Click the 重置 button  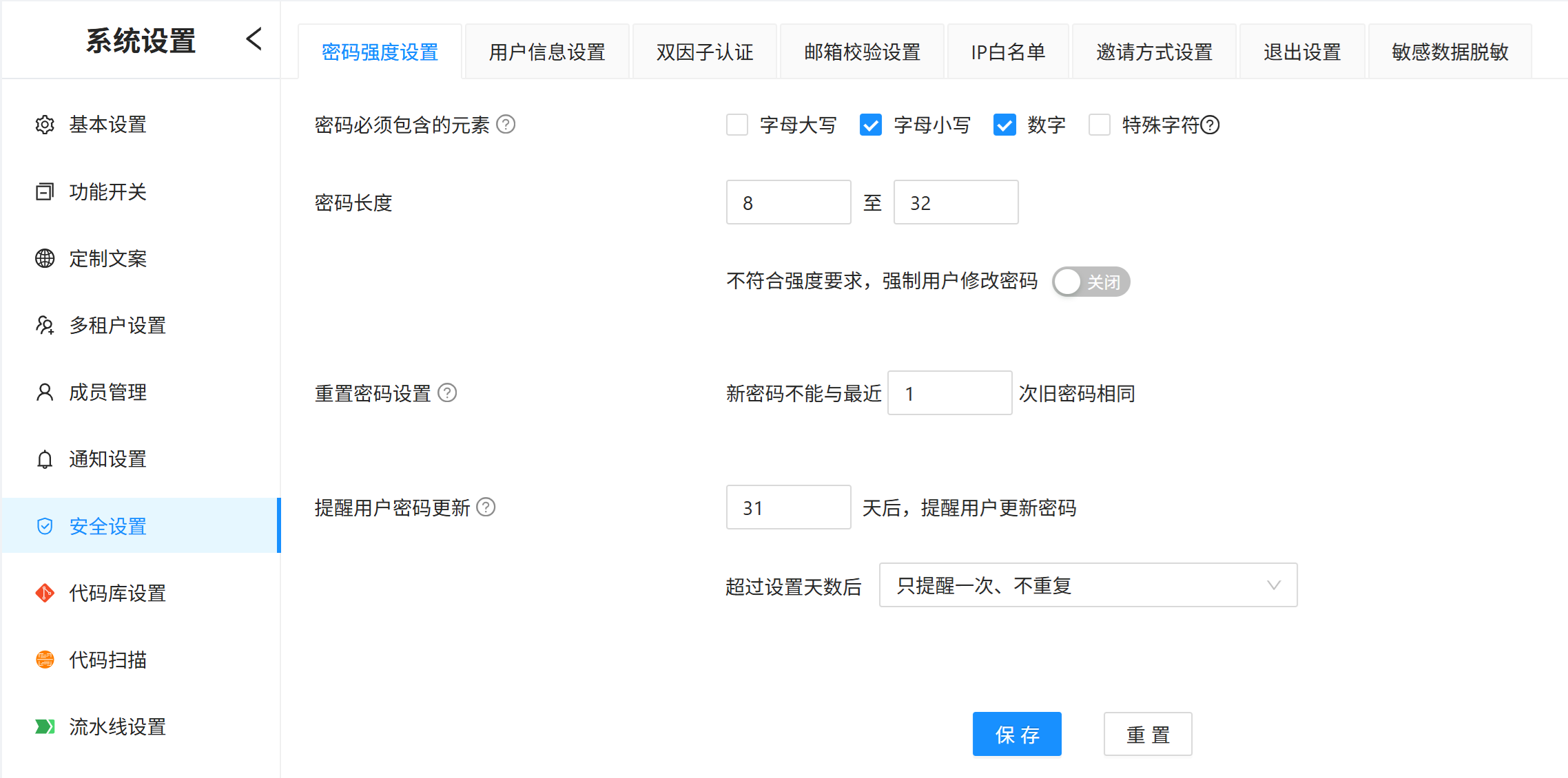1148,734
